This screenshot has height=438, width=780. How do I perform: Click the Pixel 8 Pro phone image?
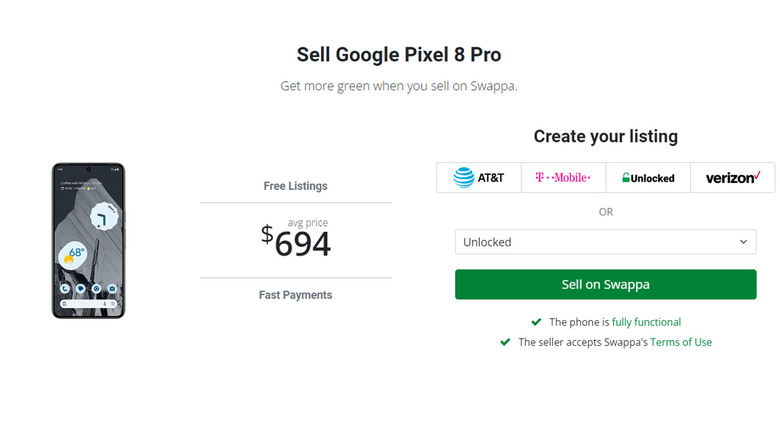coord(88,241)
